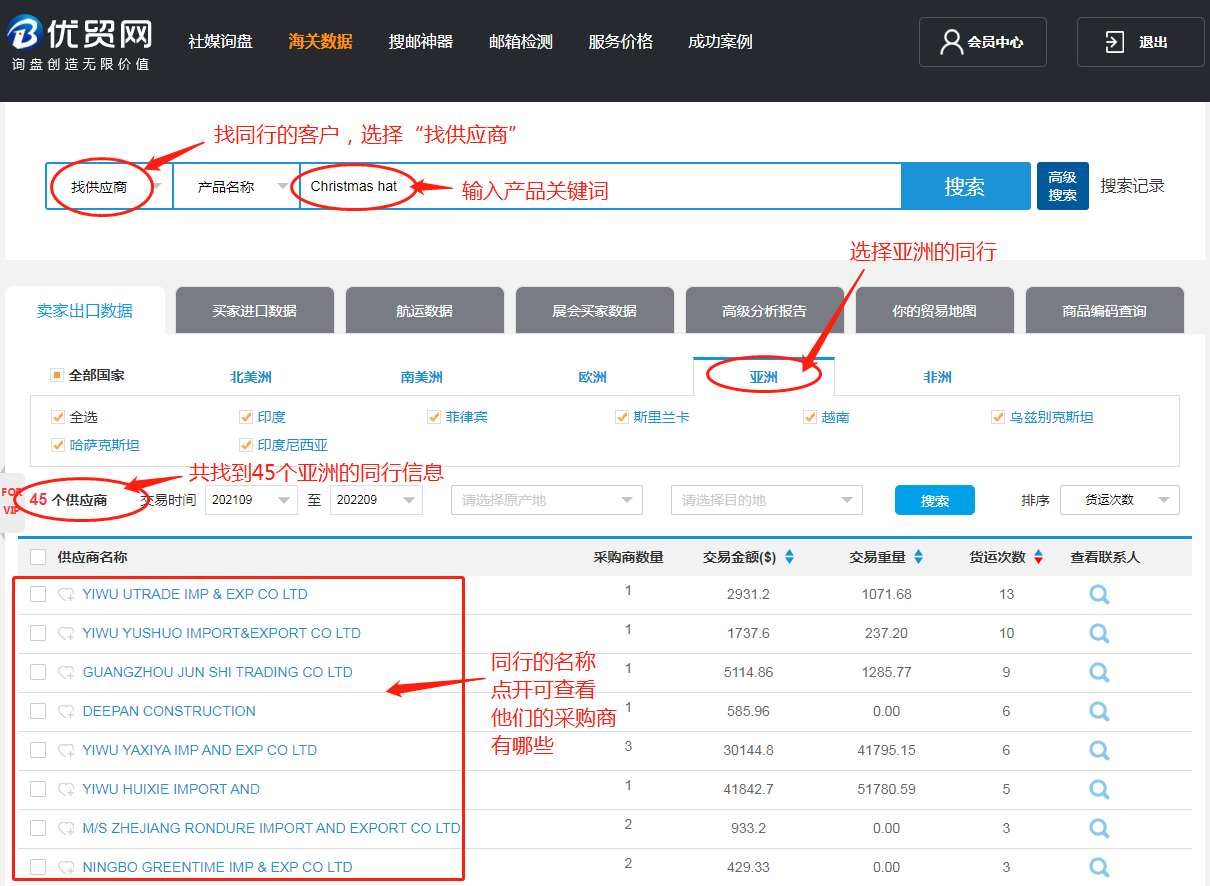
Task: Sort by 交易重量 column arrow icon
Action: click(x=918, y=557)
